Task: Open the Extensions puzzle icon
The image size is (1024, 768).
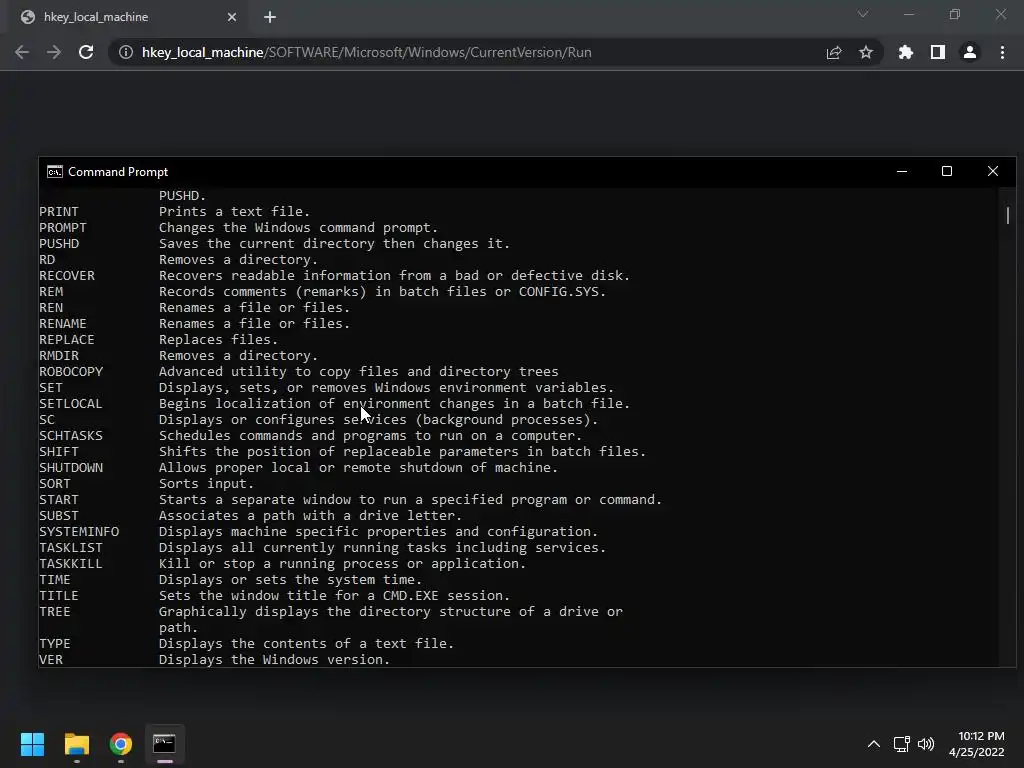Action: point(906,52)
